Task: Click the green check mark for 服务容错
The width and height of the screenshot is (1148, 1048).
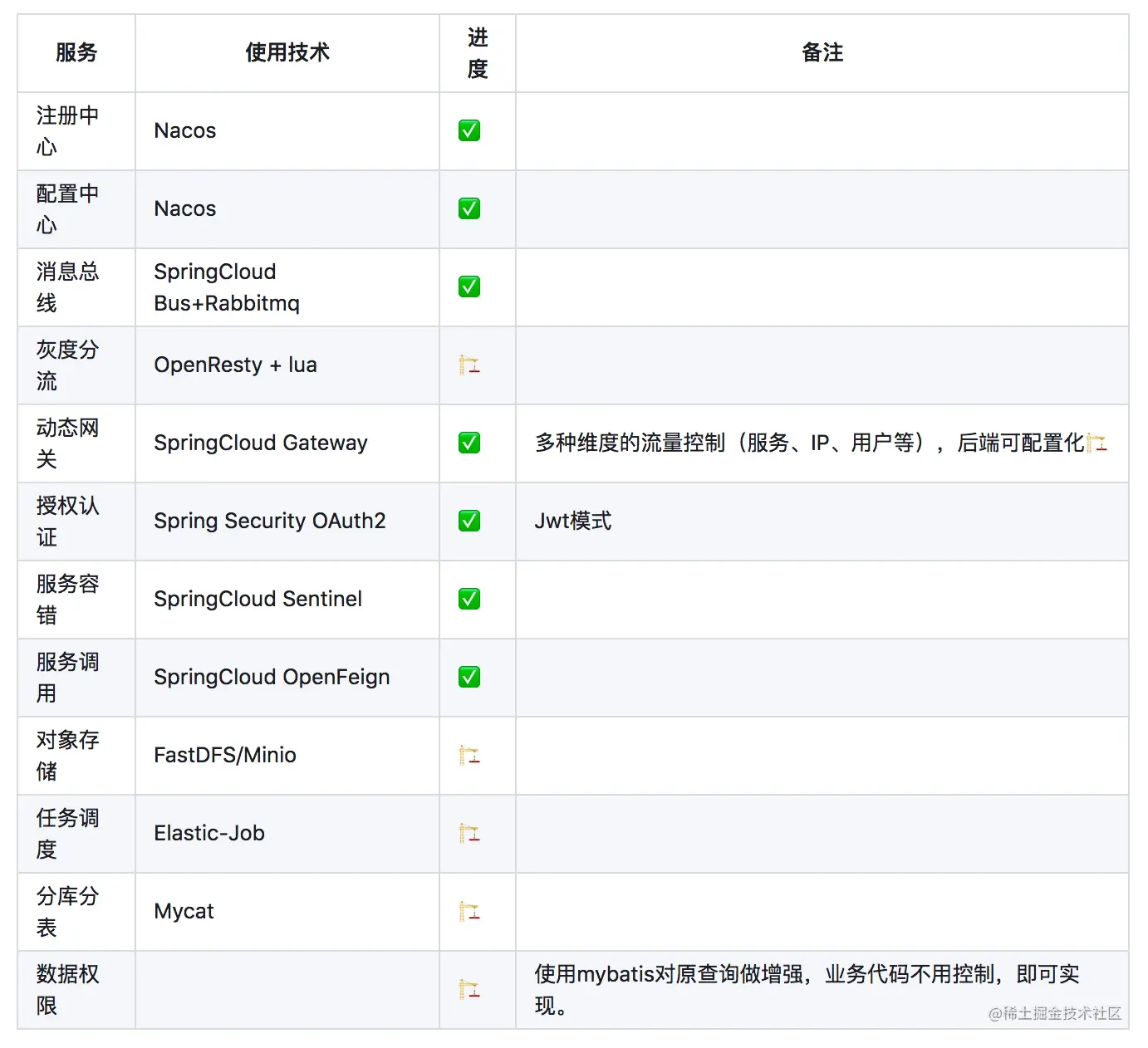Action: pos(469,599)
